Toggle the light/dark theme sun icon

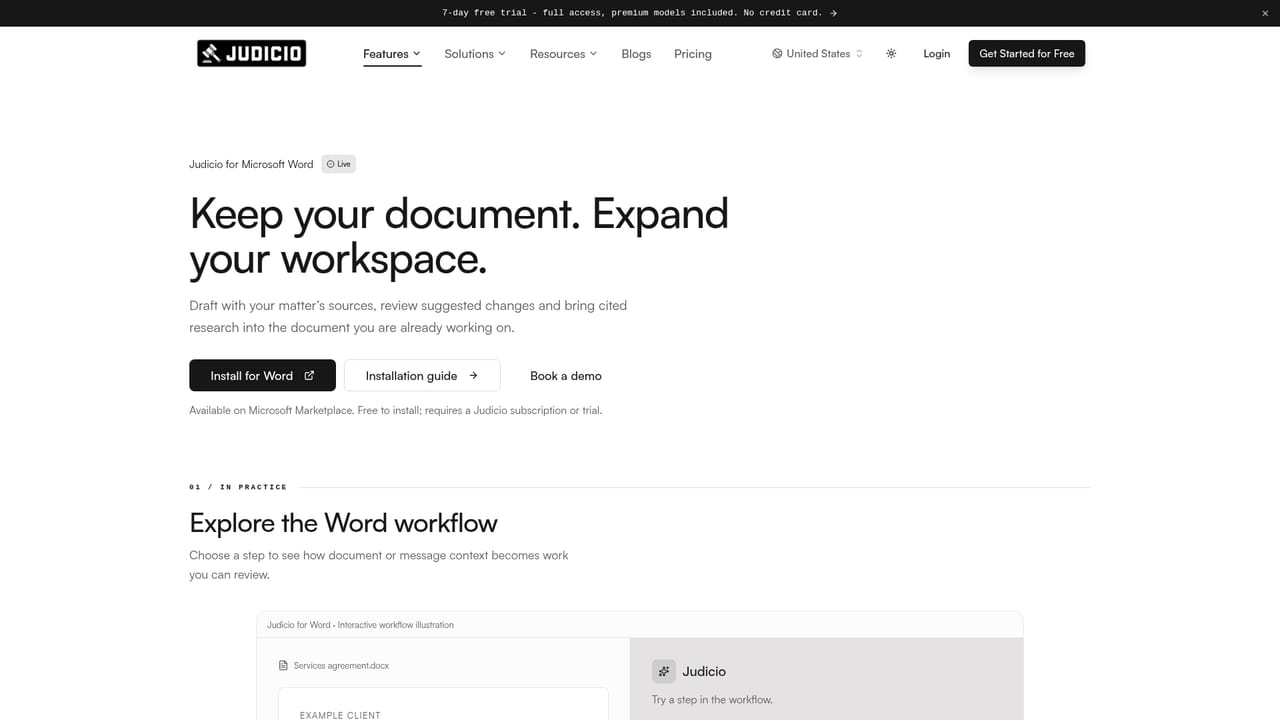pos(891,54)
